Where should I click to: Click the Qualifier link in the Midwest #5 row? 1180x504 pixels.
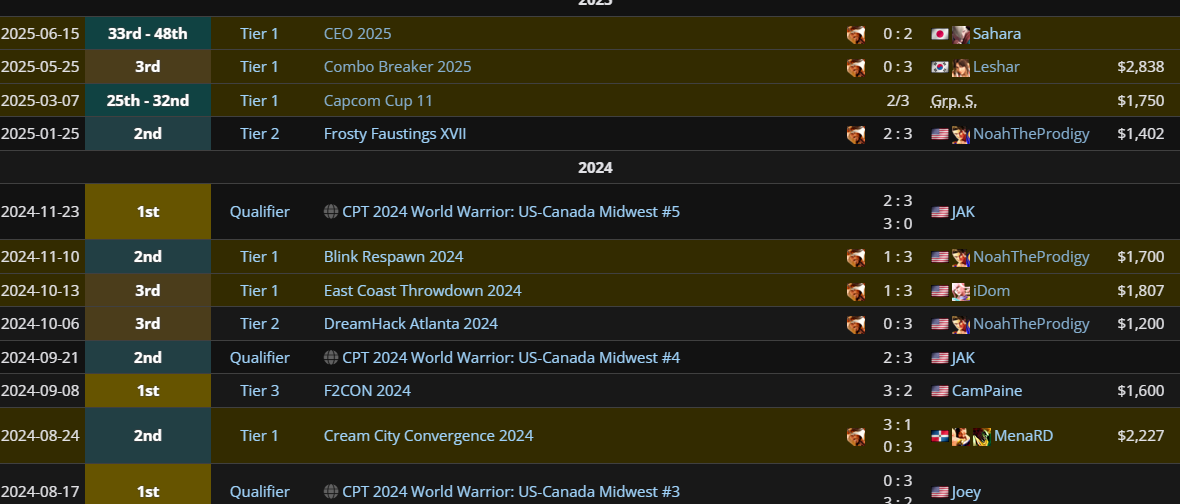click(260, 212)
